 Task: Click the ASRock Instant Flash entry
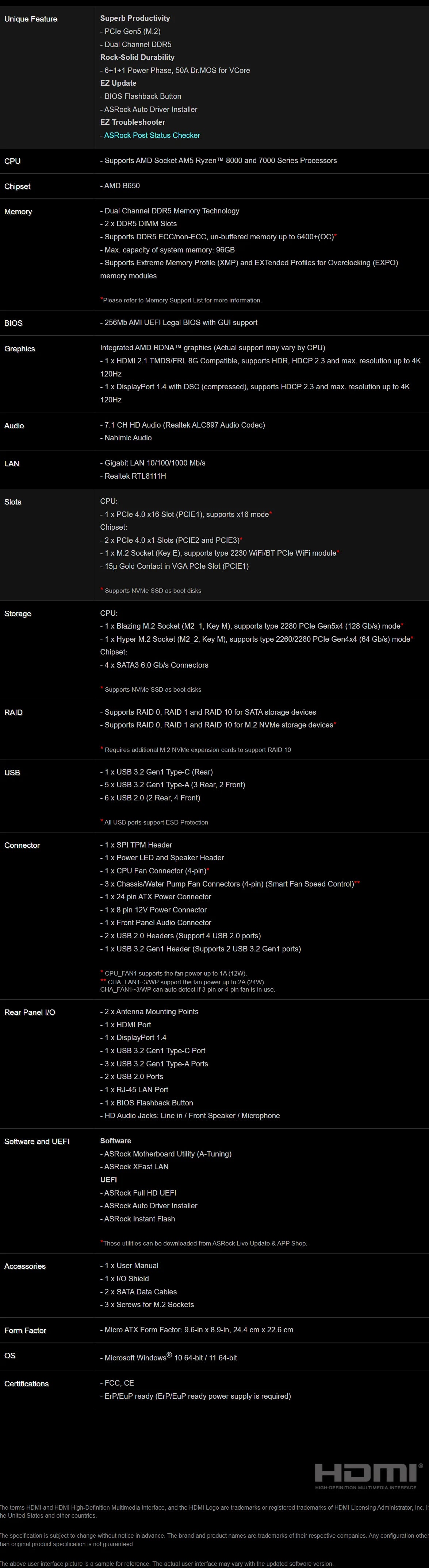tap(138, 1219)
